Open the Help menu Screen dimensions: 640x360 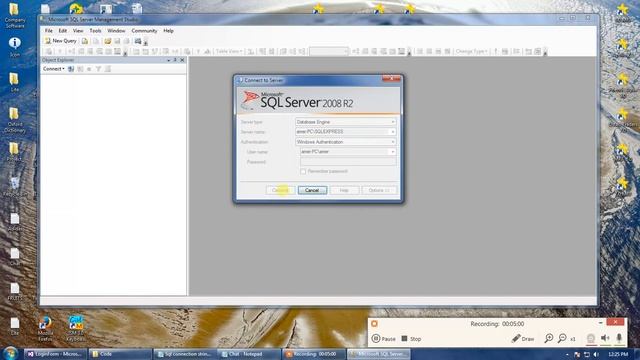click(x=168, y=31)
